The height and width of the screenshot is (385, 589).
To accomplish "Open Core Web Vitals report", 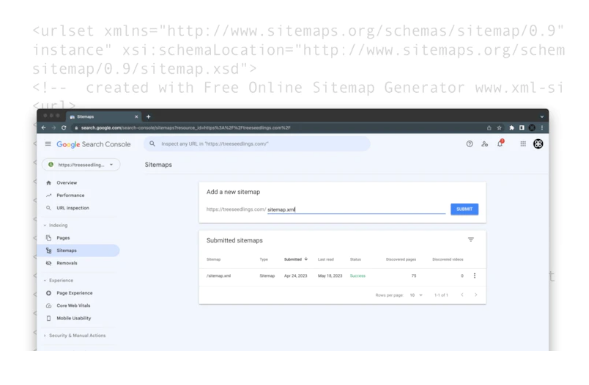I will [x=73, y=306].
